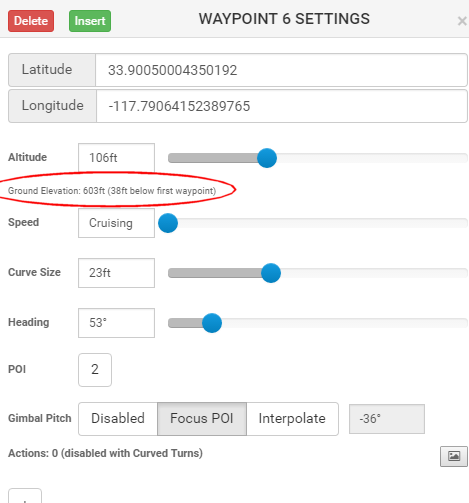Close the Waypoint 6 Settings panel
The image size is (469, 503).
pos(462,21)
